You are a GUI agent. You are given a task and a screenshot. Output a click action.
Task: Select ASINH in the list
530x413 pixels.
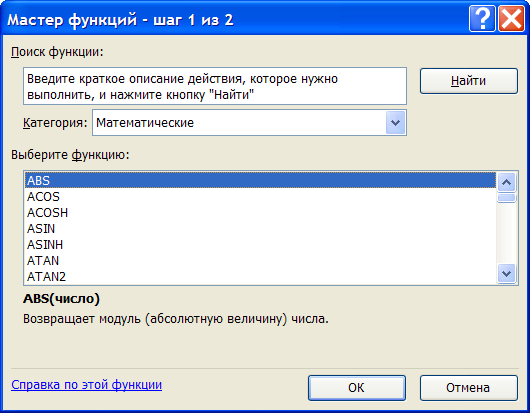click(260, 245)
